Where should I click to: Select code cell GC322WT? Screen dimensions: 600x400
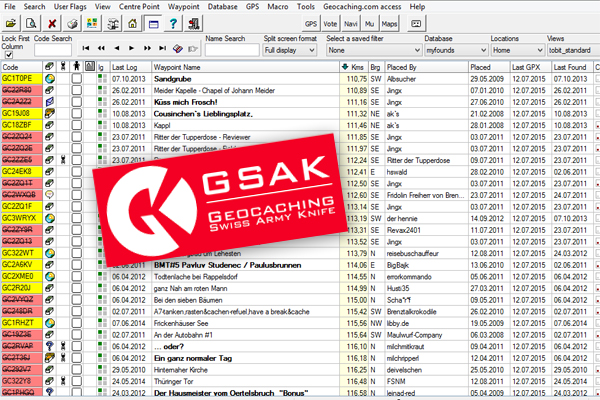pos(21,253)
